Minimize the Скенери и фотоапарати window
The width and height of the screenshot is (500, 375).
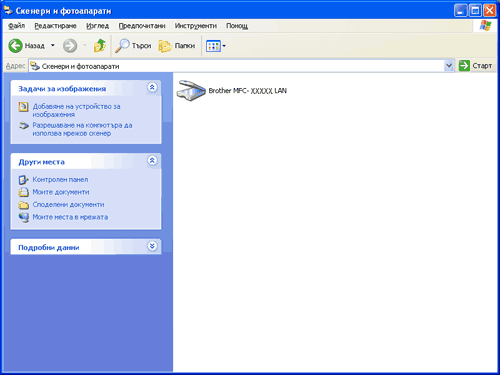(x=460, y=10)
